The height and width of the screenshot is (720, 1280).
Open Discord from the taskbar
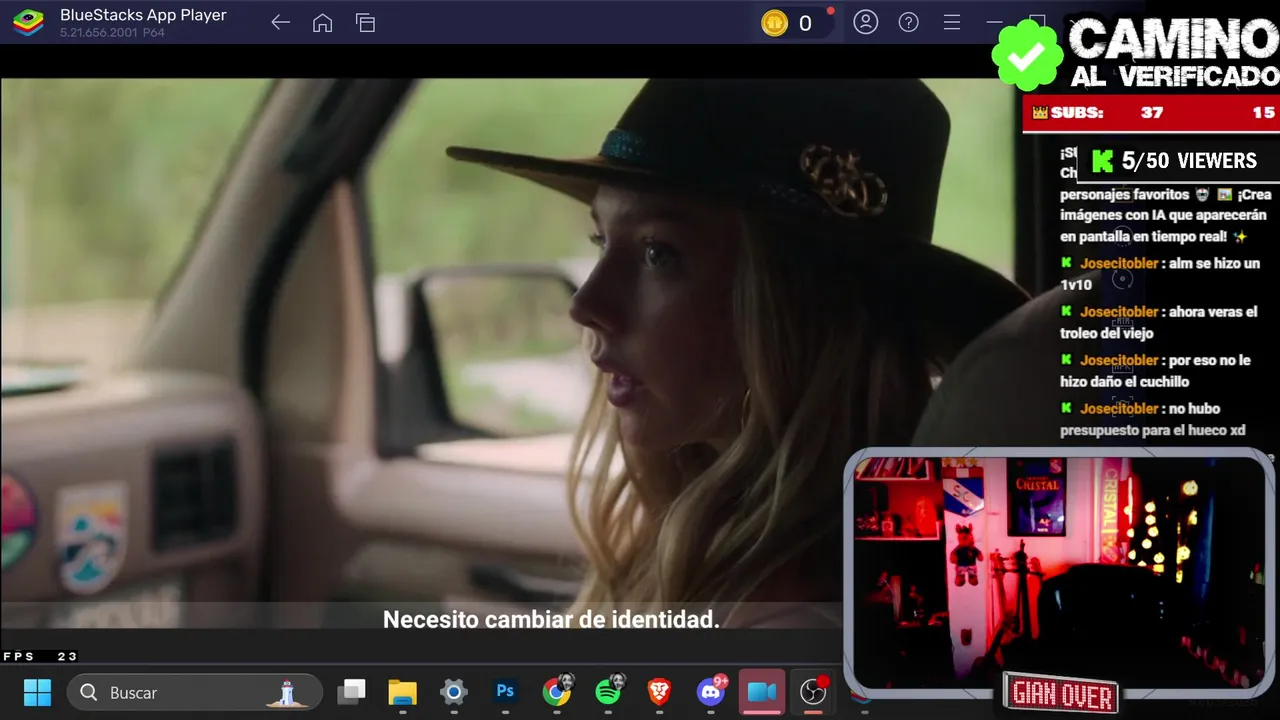click(x=712, y=691)
